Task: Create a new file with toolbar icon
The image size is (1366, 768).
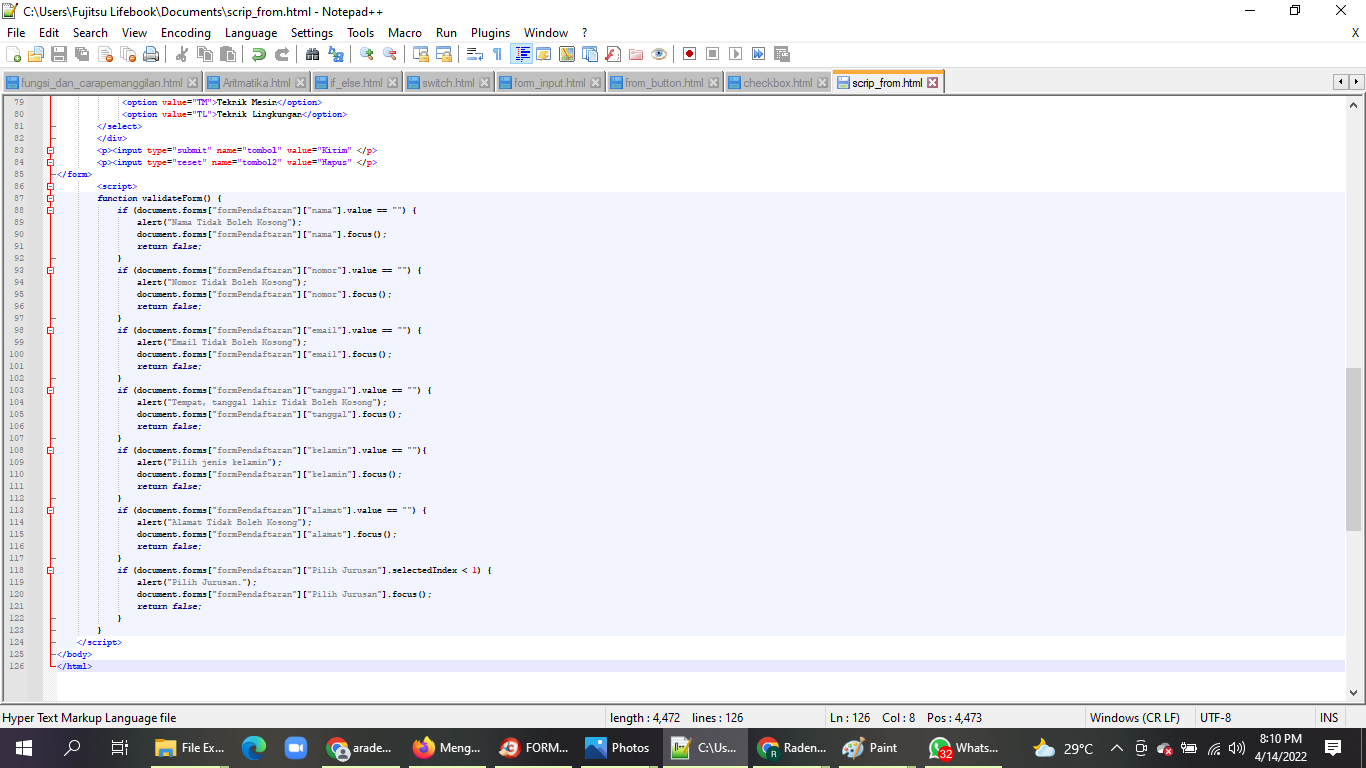Action: [x=14, y=54]
